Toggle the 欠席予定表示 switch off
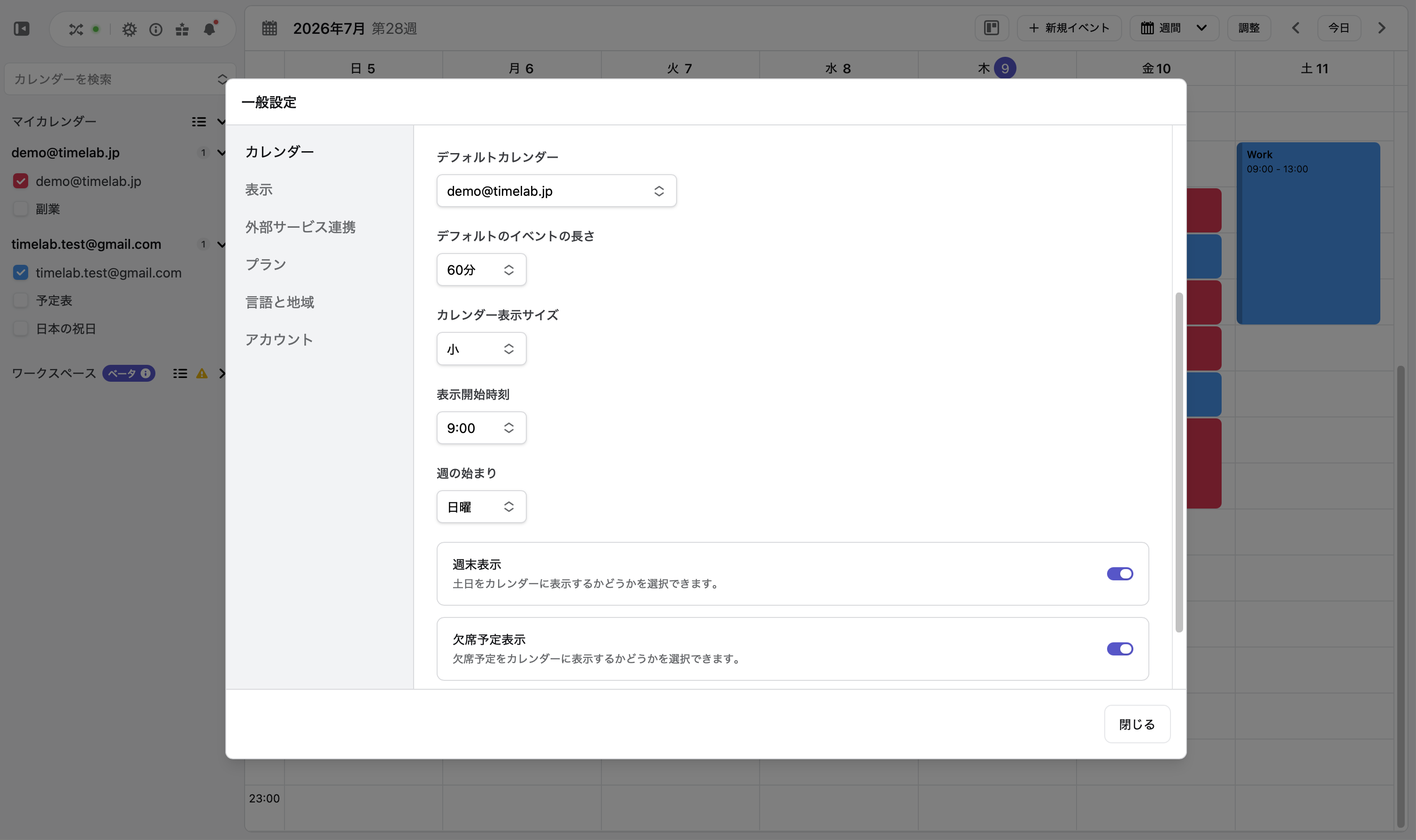Screen dimensions: 1416x840 1119,649
